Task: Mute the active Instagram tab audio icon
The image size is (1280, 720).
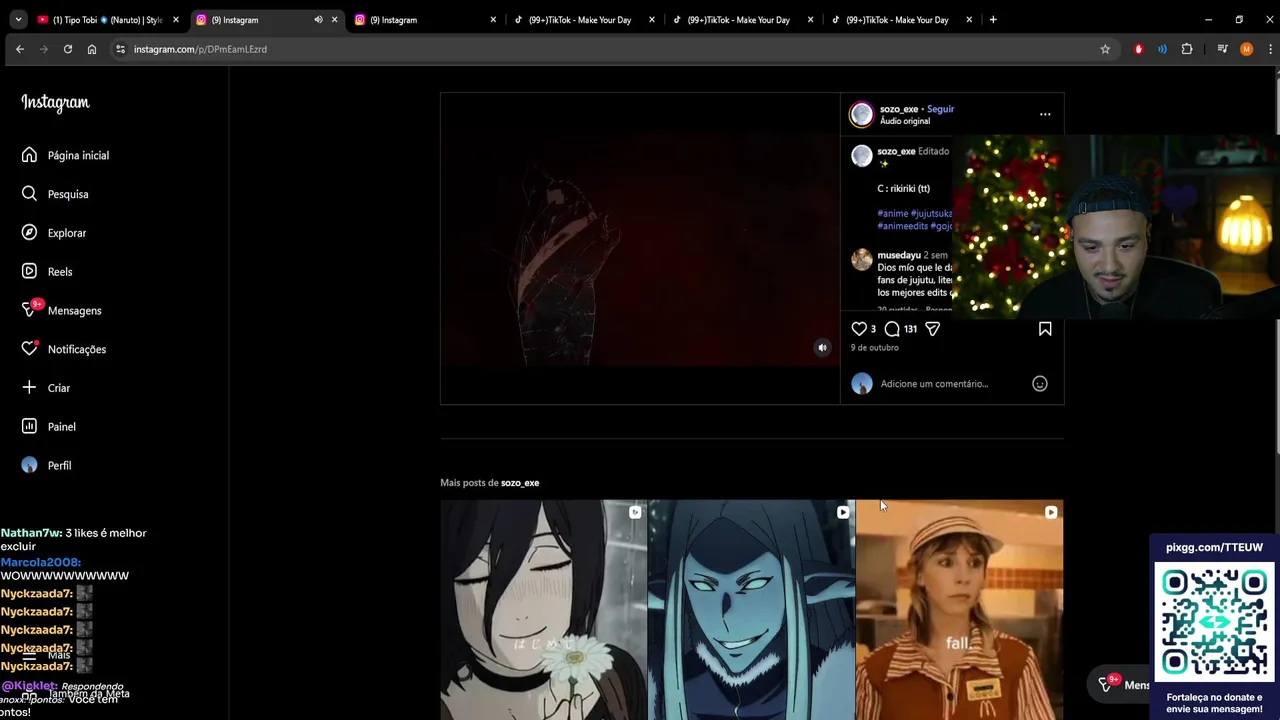Action: coord(318,20)
